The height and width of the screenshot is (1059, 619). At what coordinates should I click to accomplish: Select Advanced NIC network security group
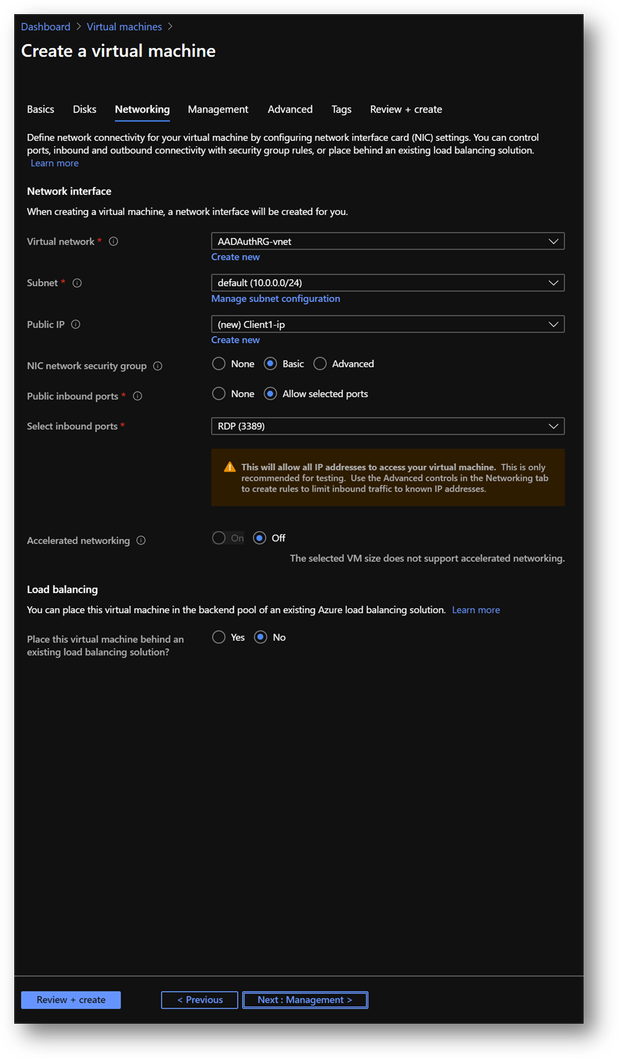(320, 364)
